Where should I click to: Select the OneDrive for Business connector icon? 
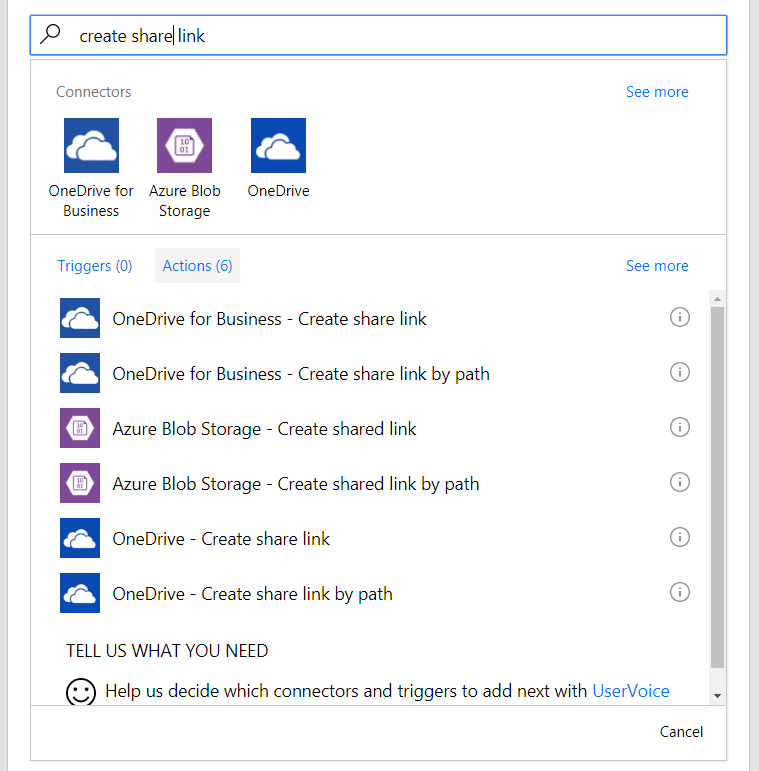(x=91, y=146)
